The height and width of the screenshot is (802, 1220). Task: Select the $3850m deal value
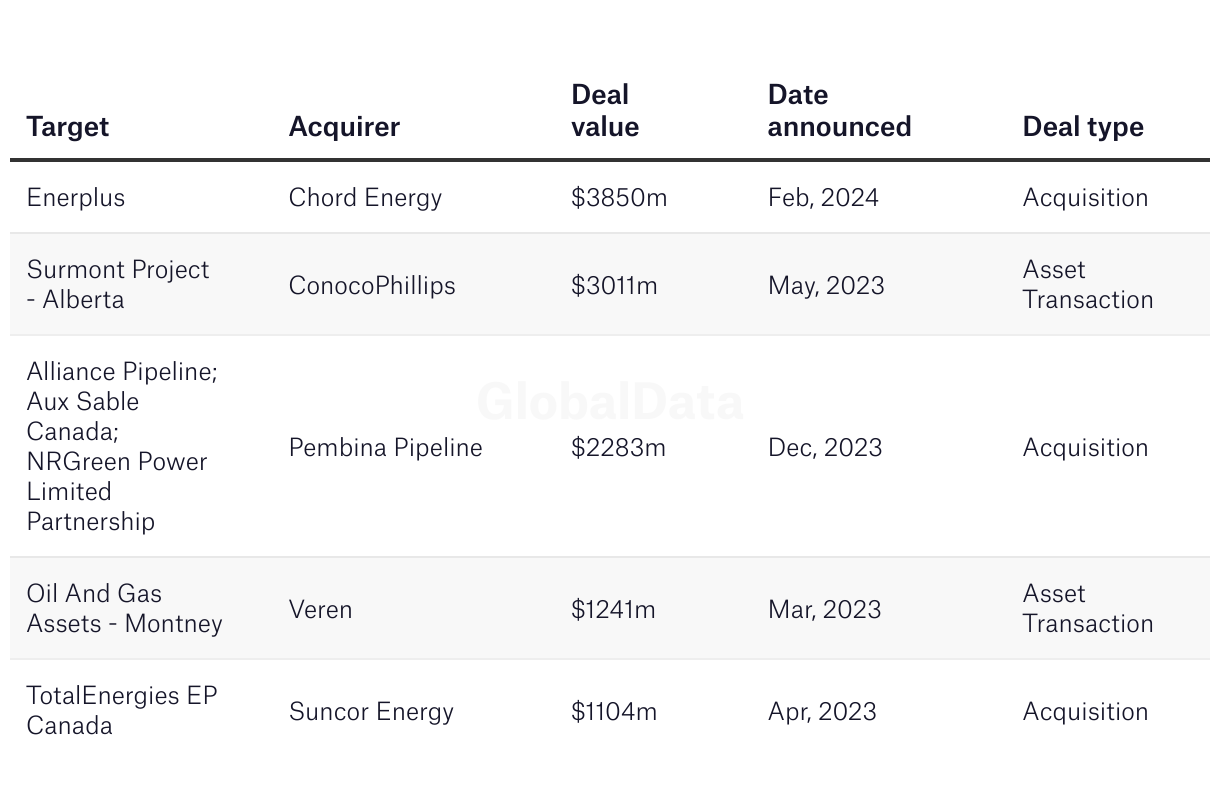pos(619,197)
